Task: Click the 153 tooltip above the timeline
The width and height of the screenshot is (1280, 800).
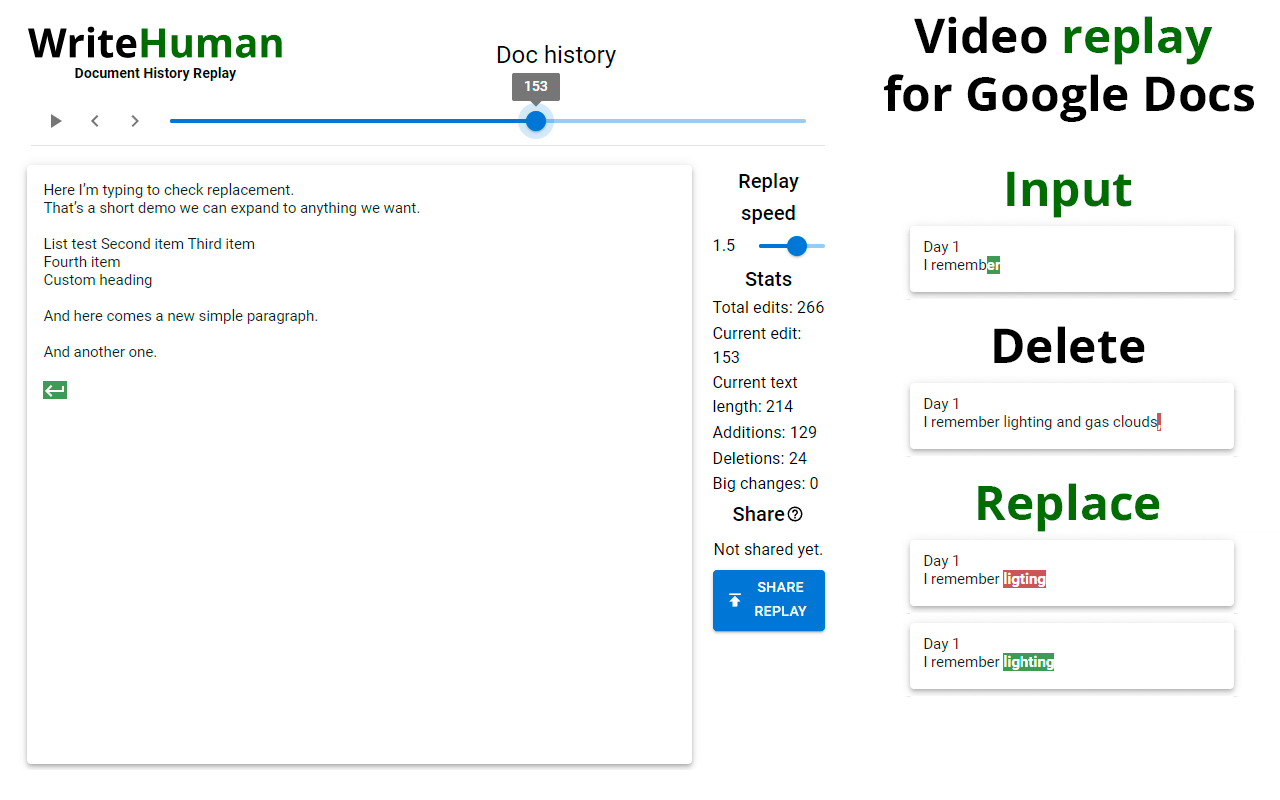Action: 535,87
